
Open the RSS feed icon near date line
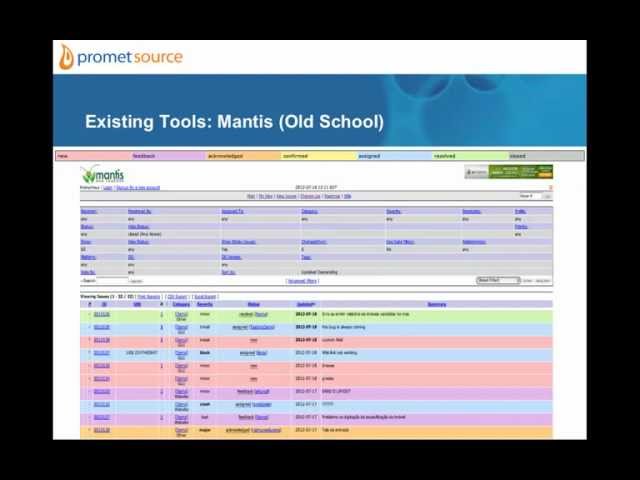[x=550, y=188]
